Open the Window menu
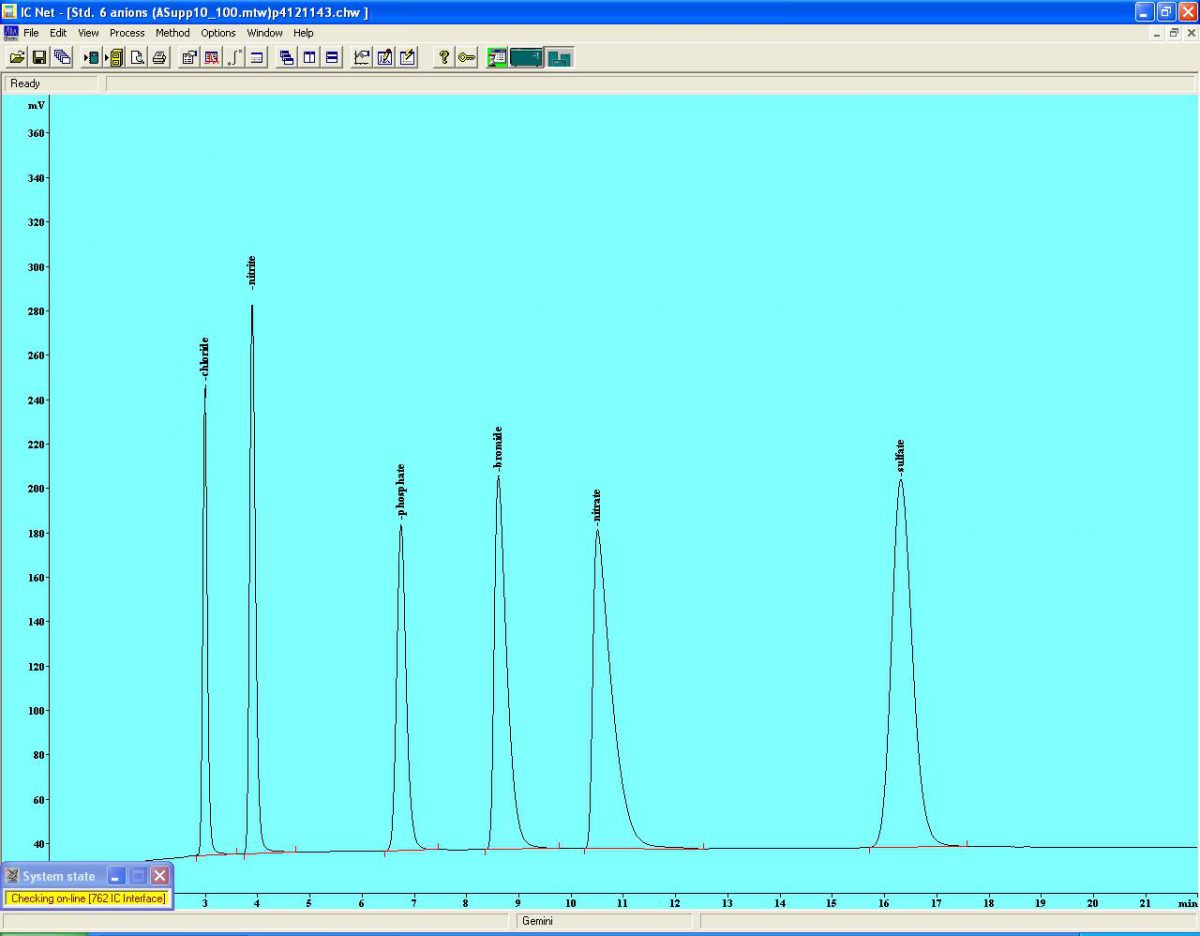Screen dimensions: 1200x936 coord(265,33)
